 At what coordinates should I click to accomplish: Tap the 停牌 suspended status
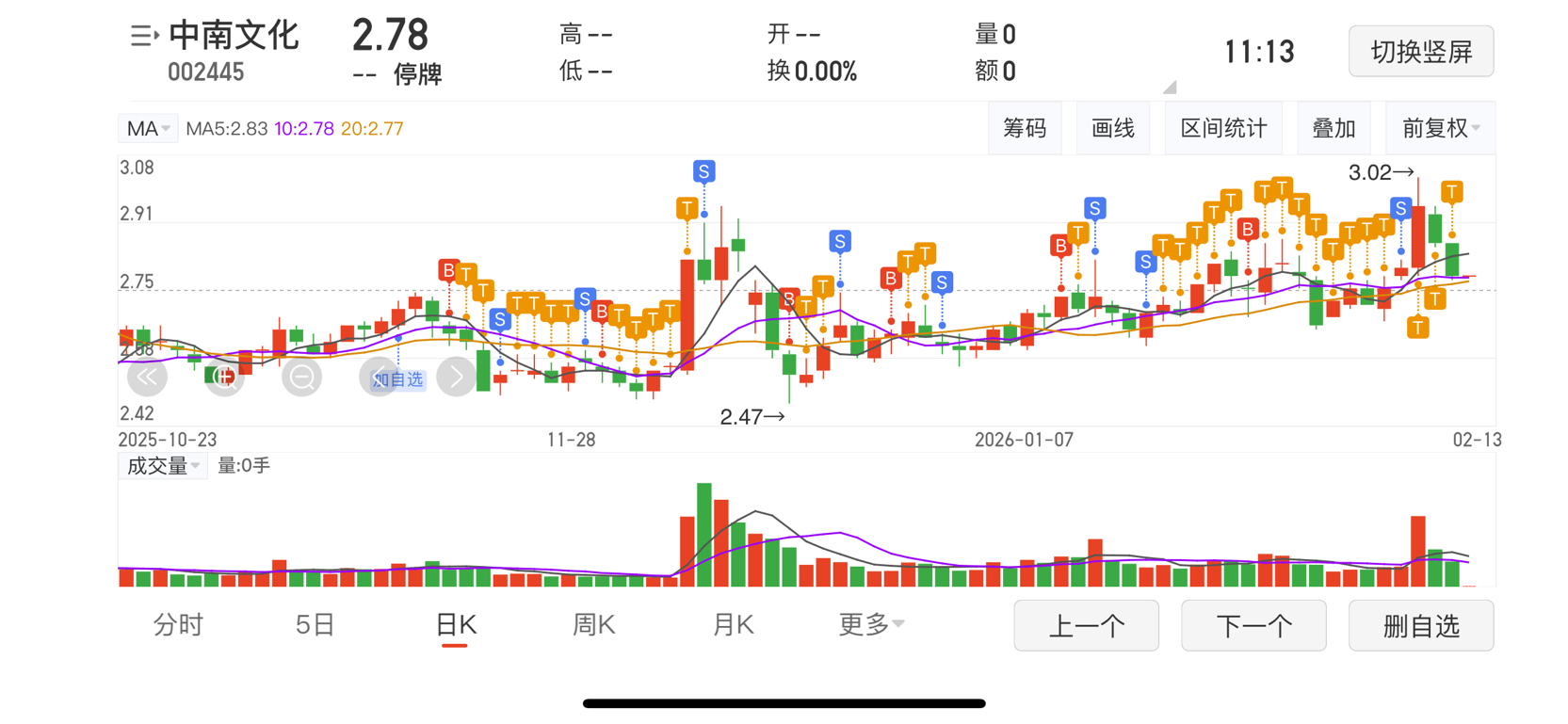(x=417, y=73)
